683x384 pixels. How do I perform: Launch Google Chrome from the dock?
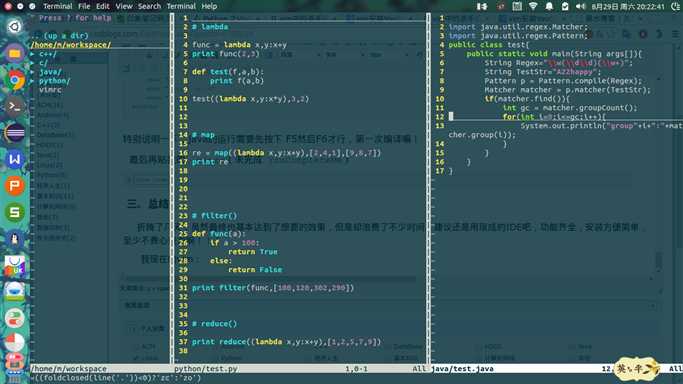[14, 80]
